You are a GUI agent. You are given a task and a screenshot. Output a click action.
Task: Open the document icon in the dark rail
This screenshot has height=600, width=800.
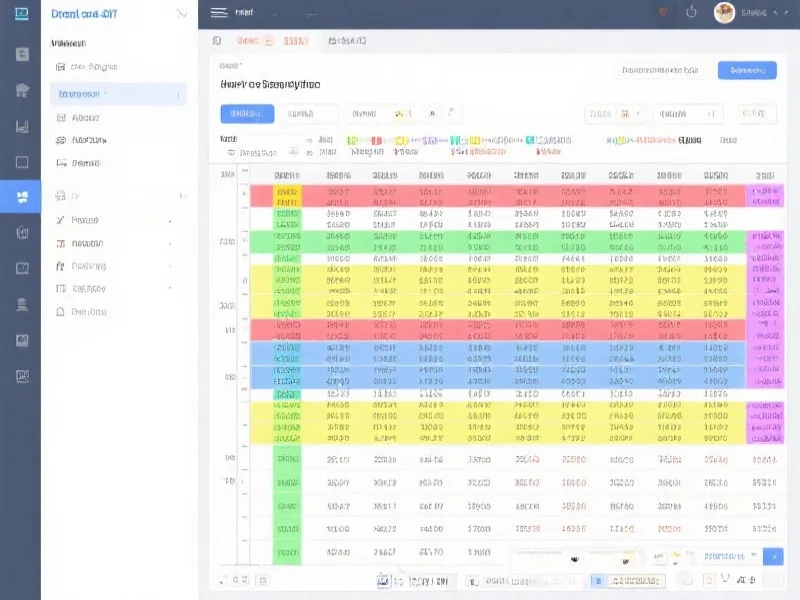[x=22, y=54]
